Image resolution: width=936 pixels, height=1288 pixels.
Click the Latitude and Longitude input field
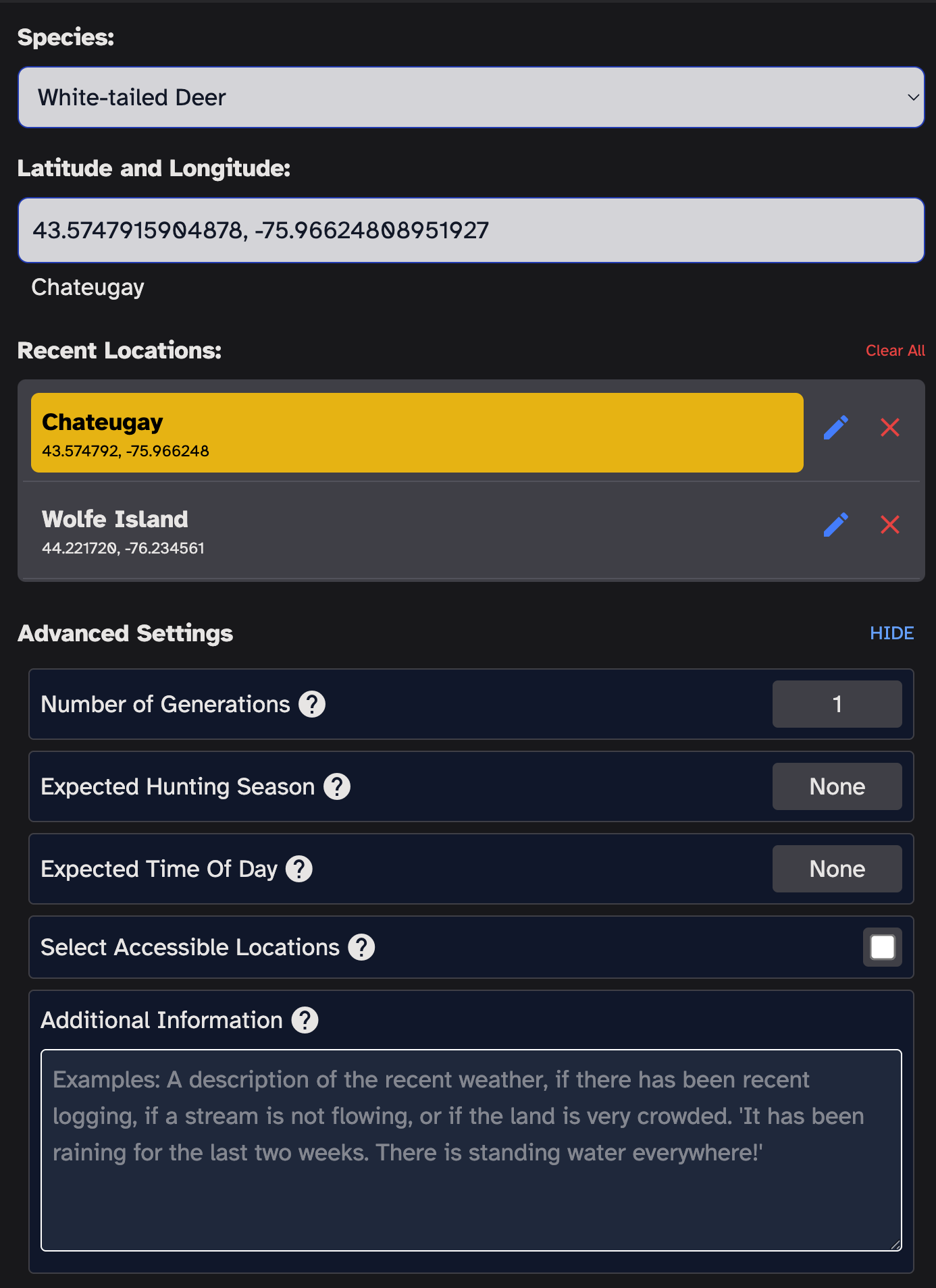(x=471, y=230)
